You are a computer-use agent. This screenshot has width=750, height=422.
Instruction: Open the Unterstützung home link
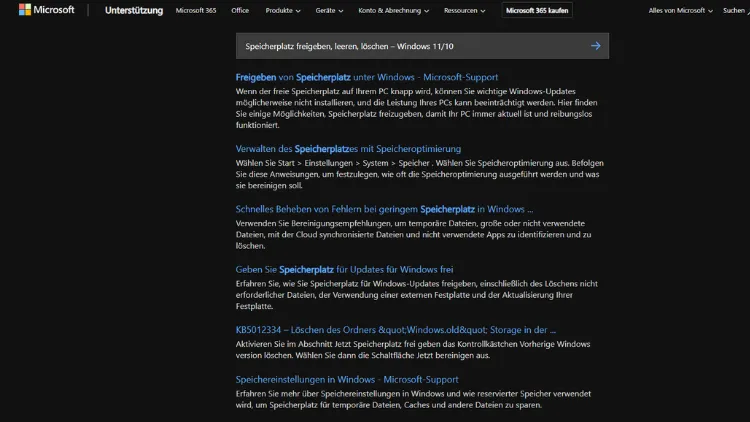(x=133, y=10)
